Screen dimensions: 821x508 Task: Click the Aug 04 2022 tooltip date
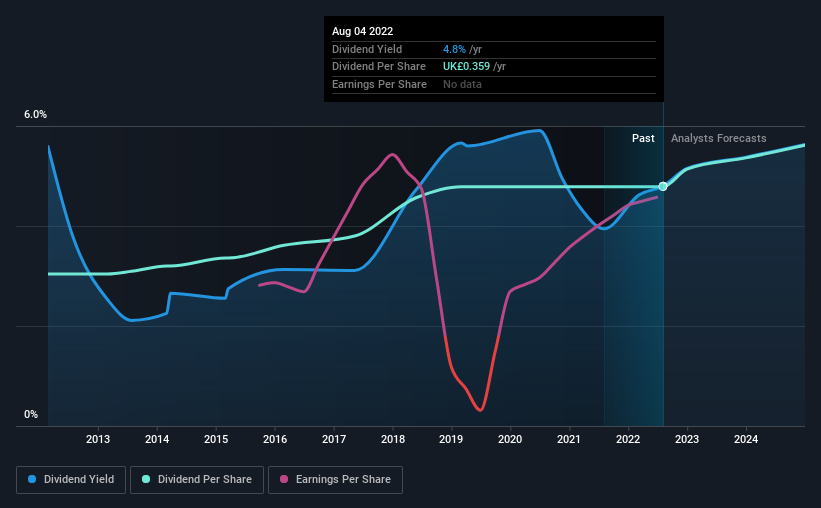(362, 31)
